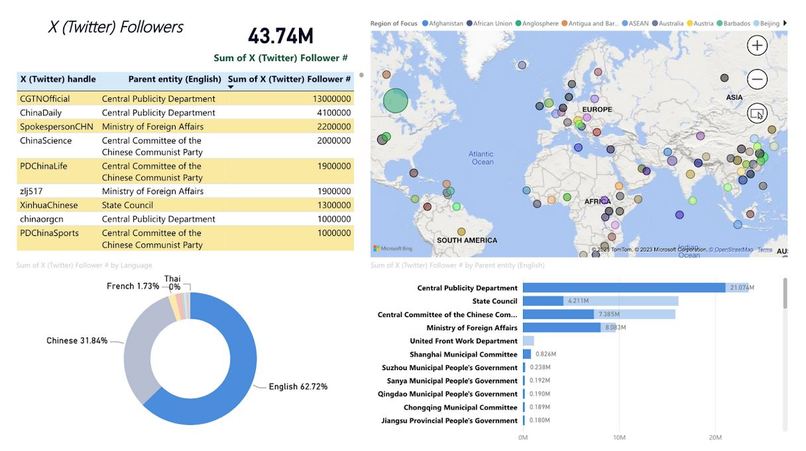Select the Shanghai Municipal Committee bar label
The width and height of the screenshot is (806, 451).
click(463, 354)
